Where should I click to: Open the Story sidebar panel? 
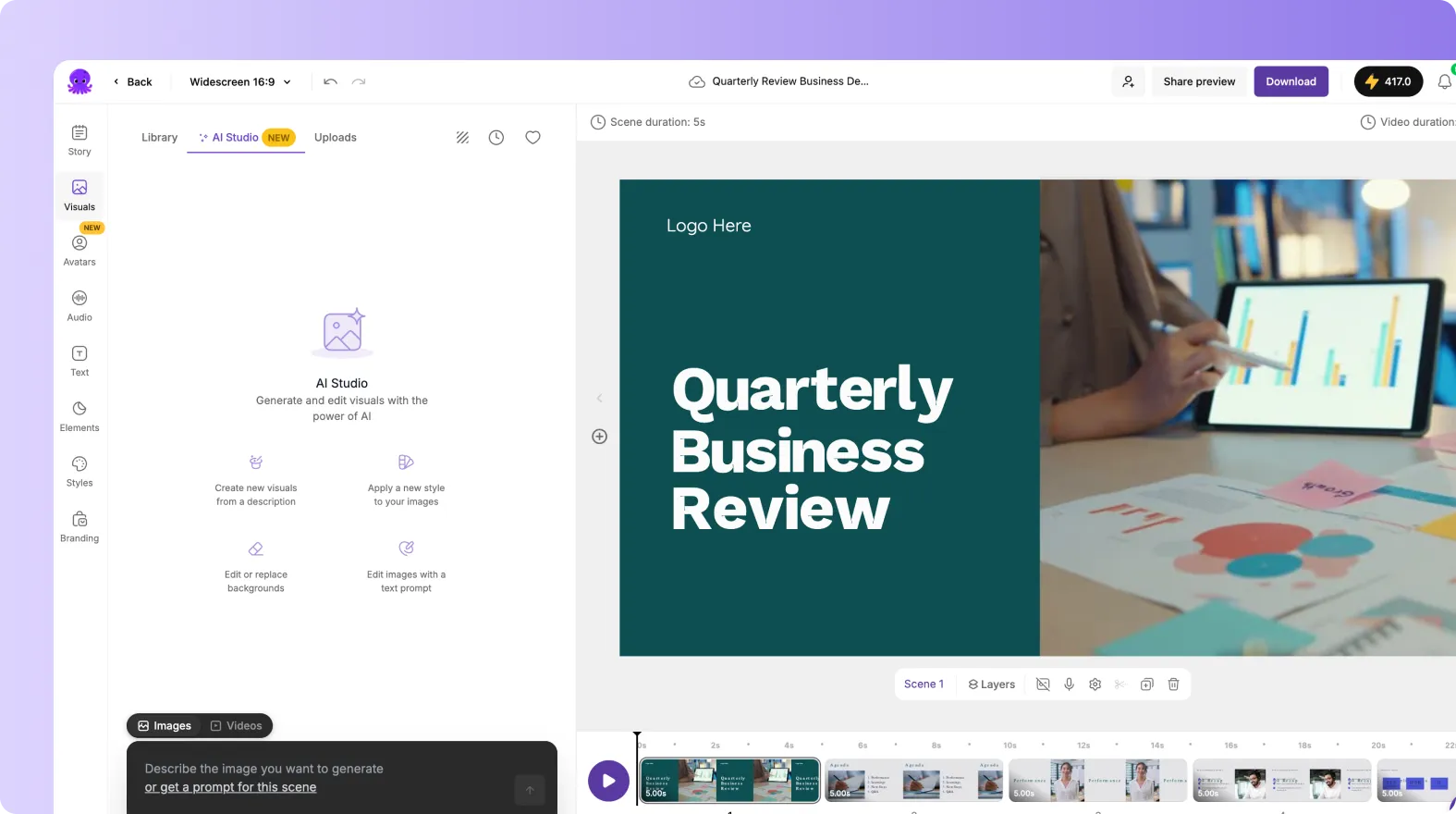pyautogui.click(x=80, y=141)
